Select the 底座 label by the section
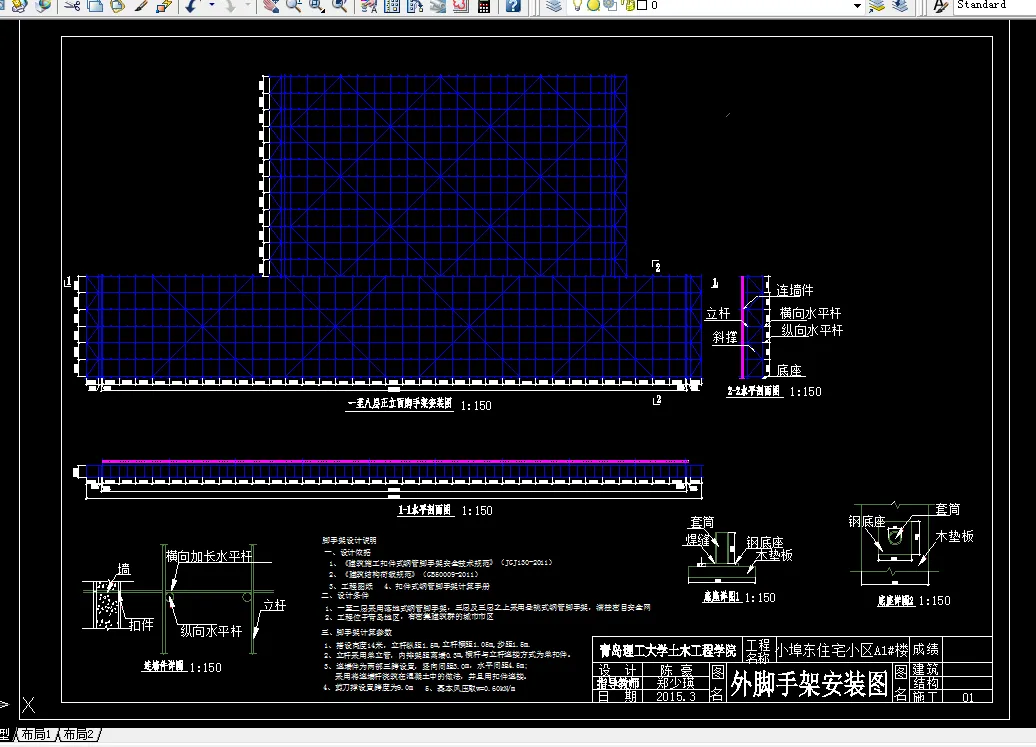Screen dimensions: 1036x747 [789, 370]
